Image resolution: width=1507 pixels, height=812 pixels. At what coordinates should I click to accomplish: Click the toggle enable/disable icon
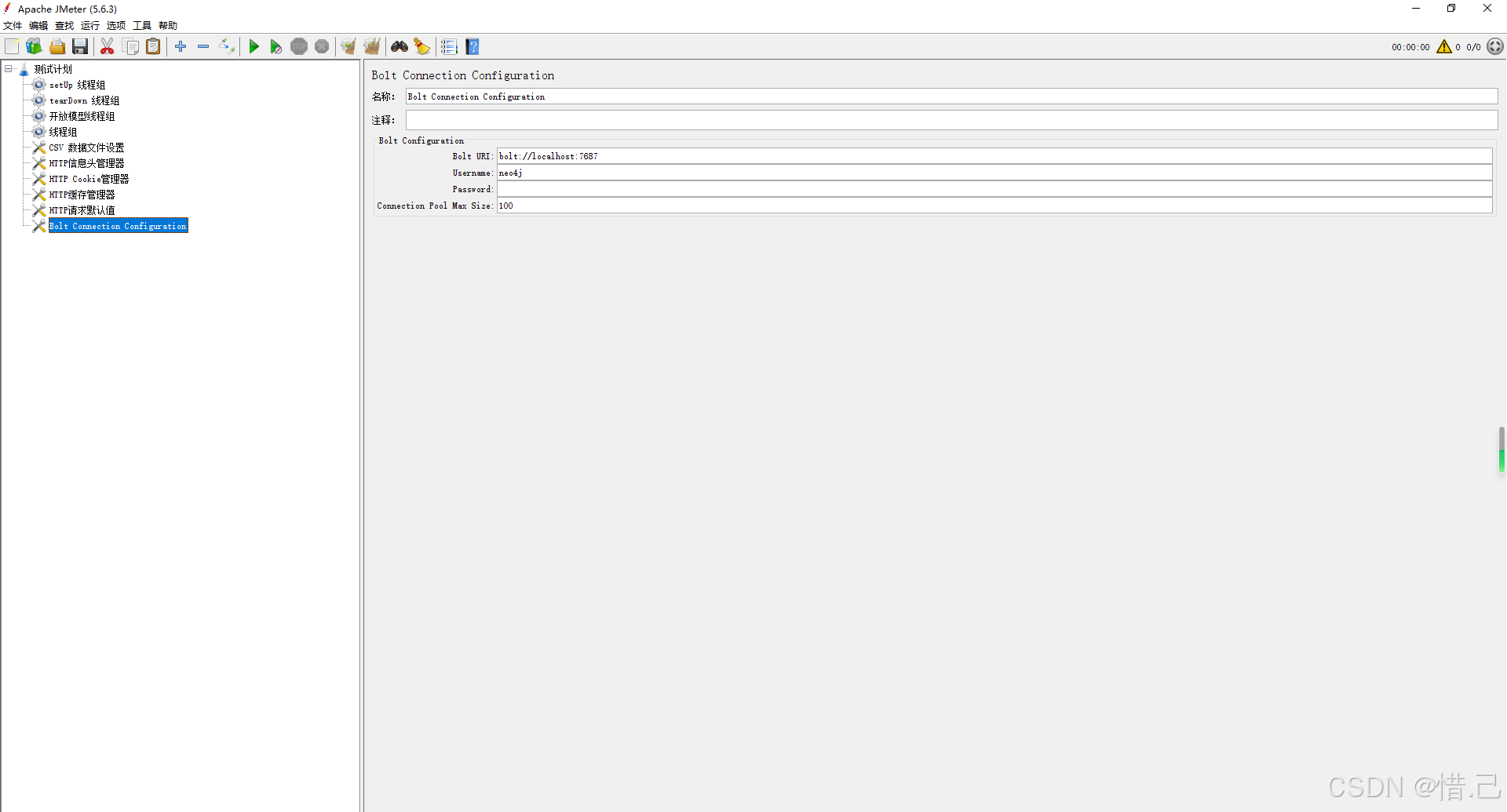point(227,47)
